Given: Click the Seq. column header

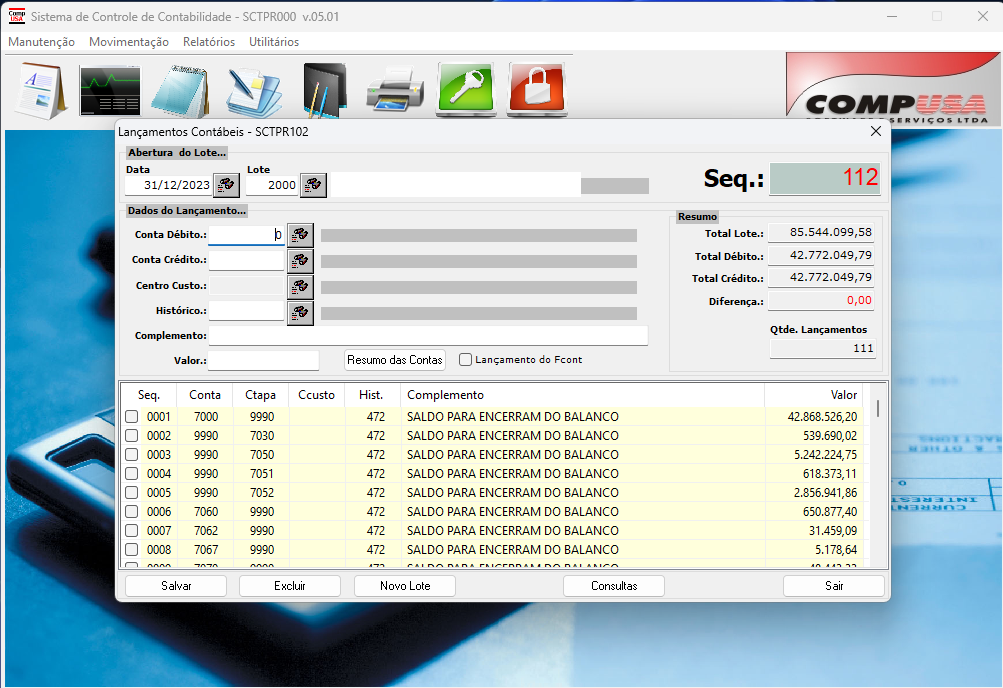Looking at the screenshot, I should (x=149, y=395).
